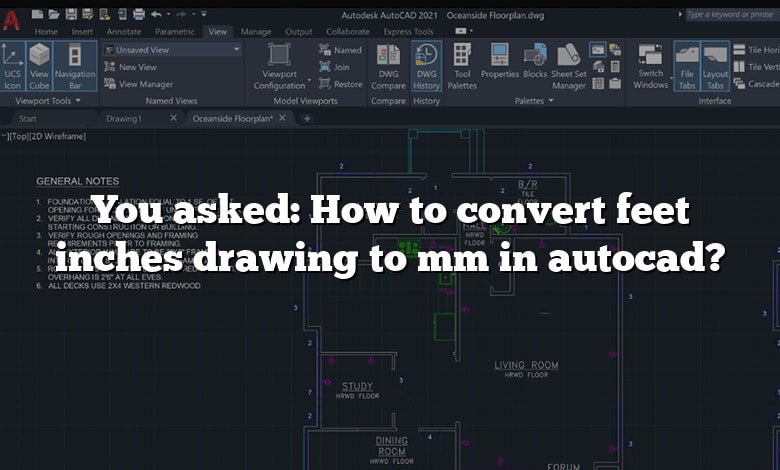
Task: Click the Save As icon
Action: [88, 14]
